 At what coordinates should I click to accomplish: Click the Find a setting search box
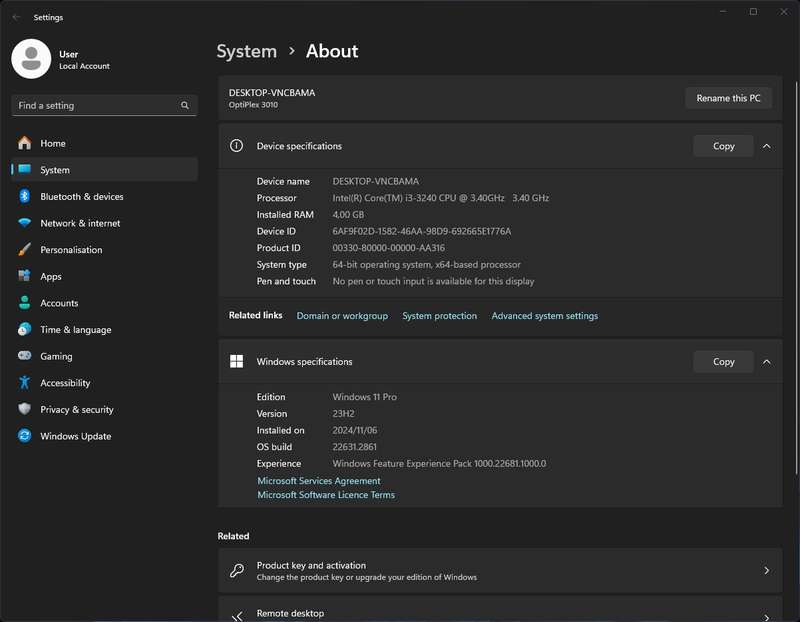(x=104, y=105)
